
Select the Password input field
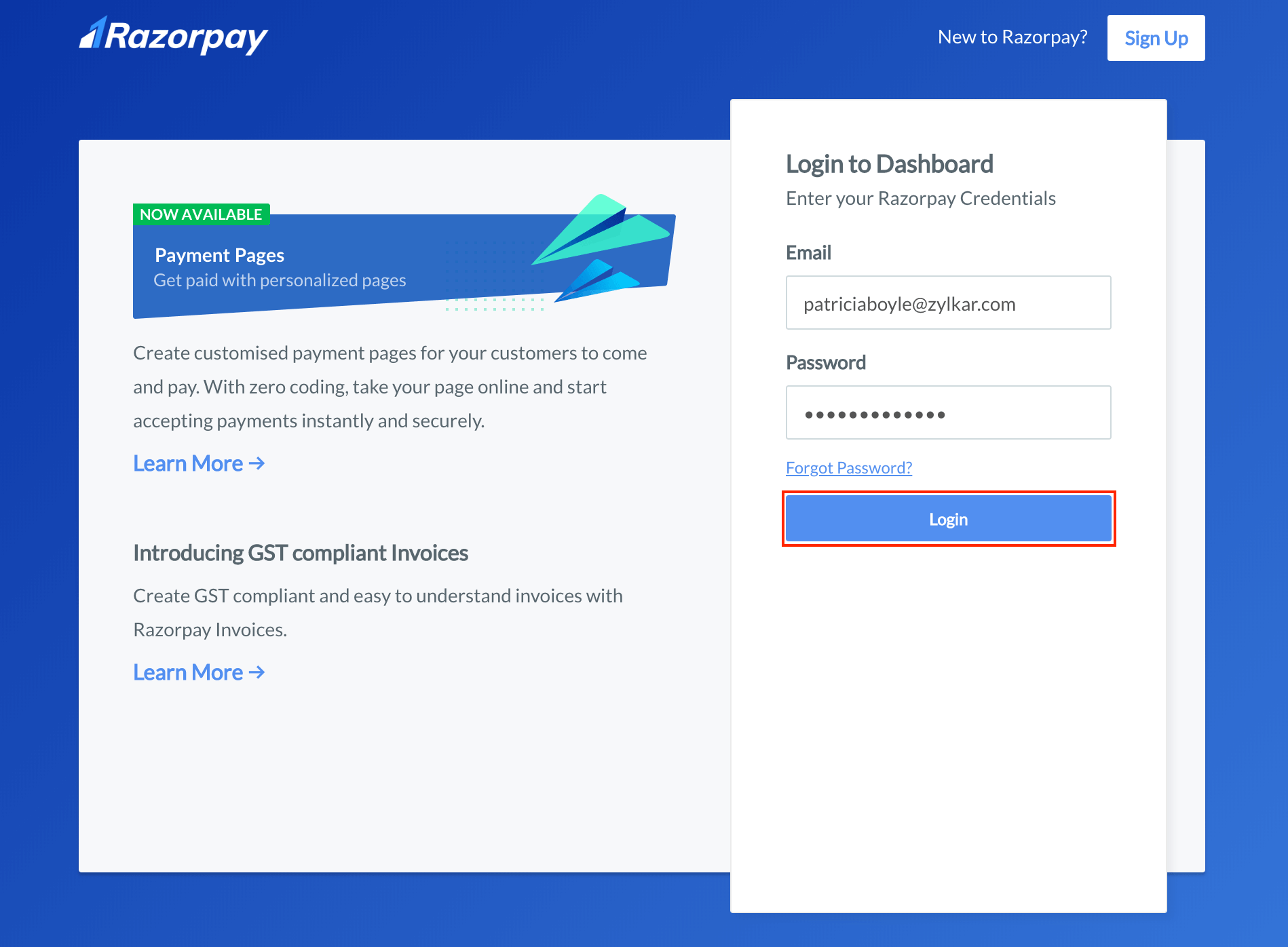click(x=948, y=412)
